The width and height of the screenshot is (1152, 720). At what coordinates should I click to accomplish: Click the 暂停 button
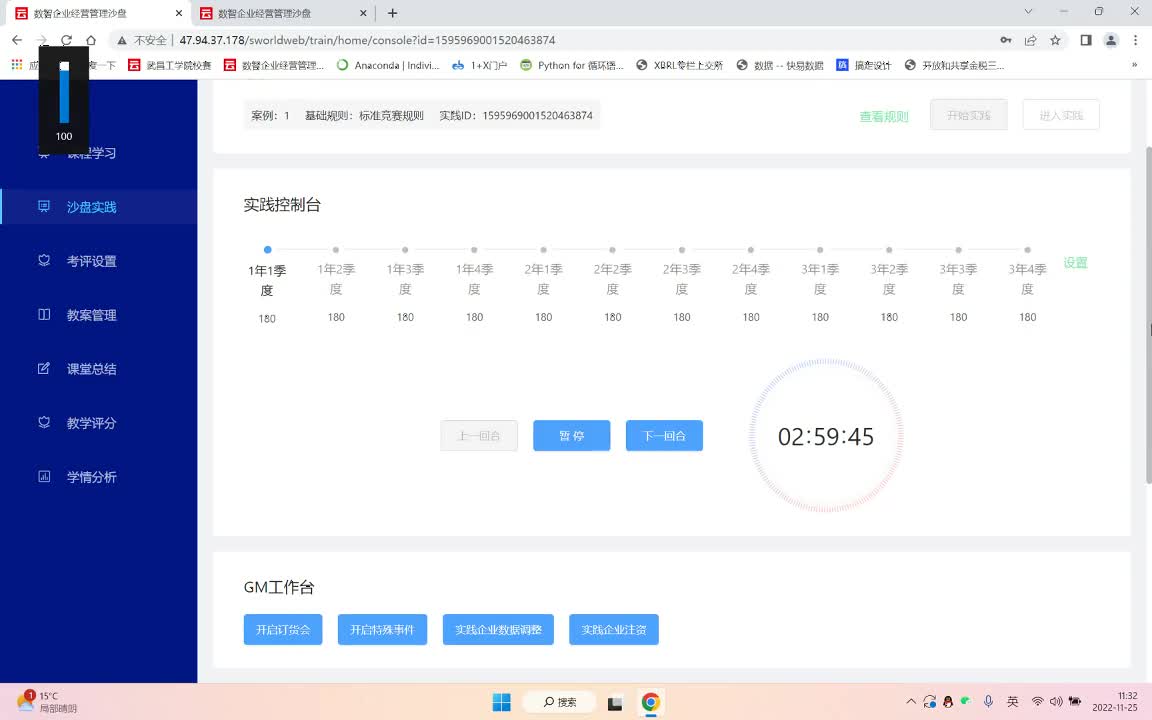[572, 436]
